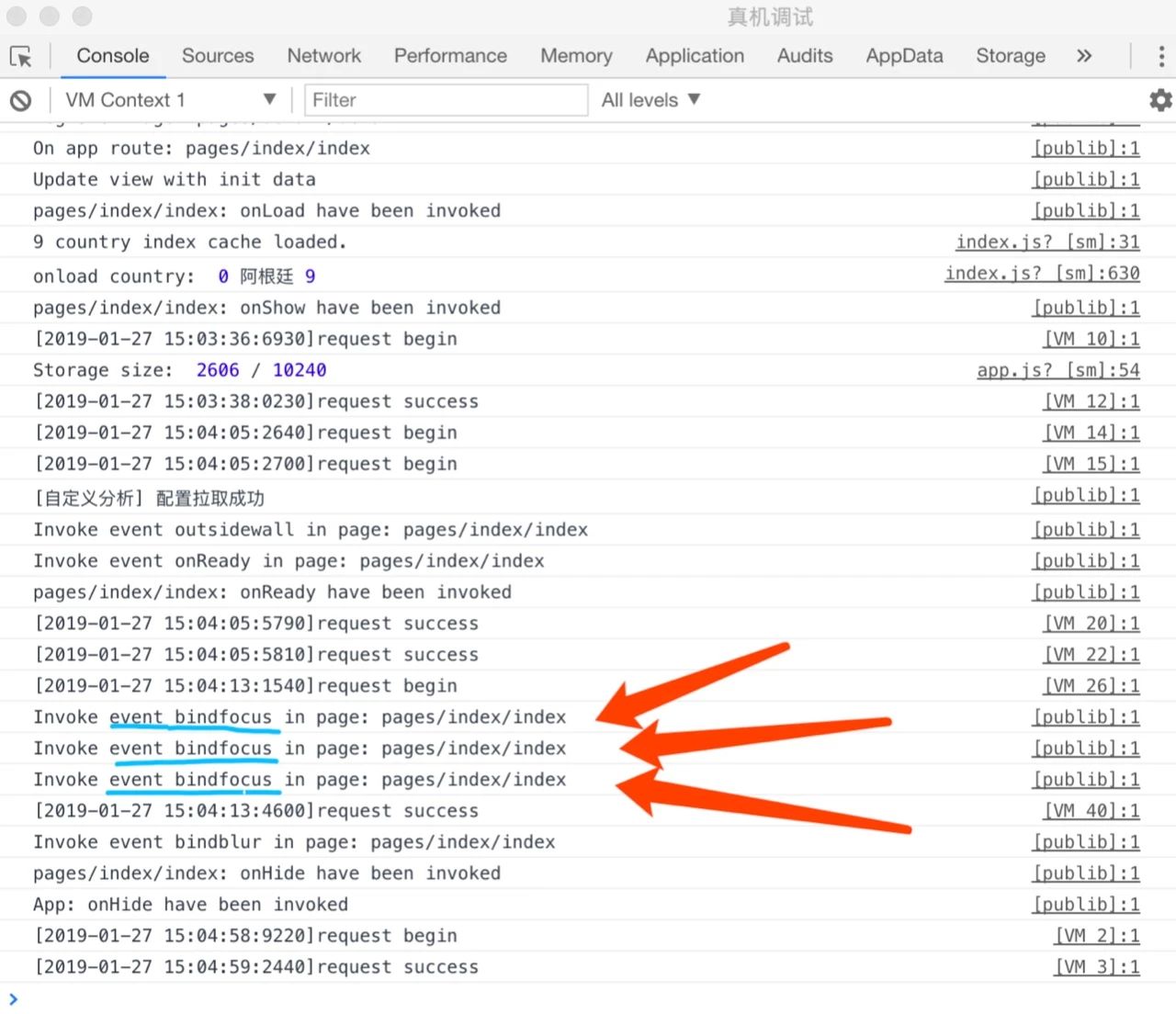Viewport: 1176px width, 1014px height.
Task: Open console settings gear icon
Action: pyautogui.click(x=1160, y=100)
